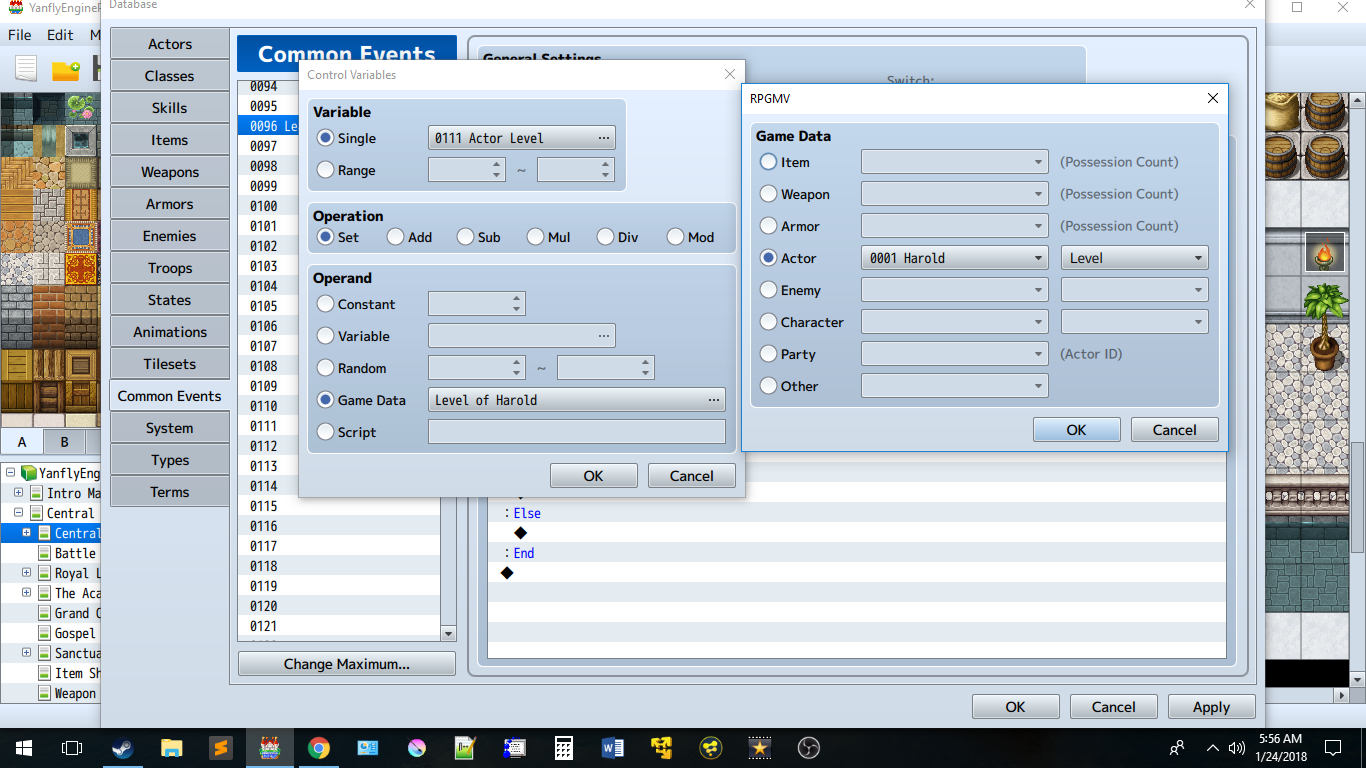
Task: Choose the Sub operation
Action: click(x=465, y=237)
